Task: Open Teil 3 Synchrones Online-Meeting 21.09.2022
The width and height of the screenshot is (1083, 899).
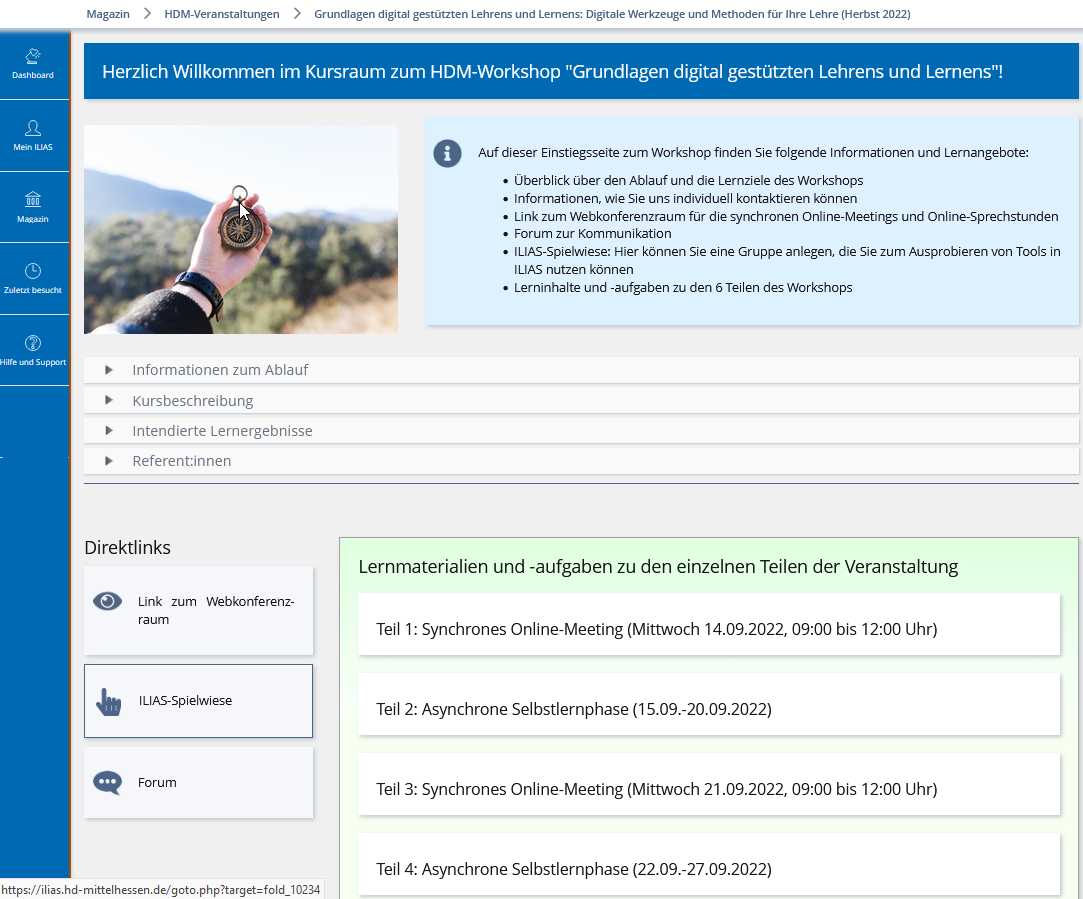Action: coord(656,789)
